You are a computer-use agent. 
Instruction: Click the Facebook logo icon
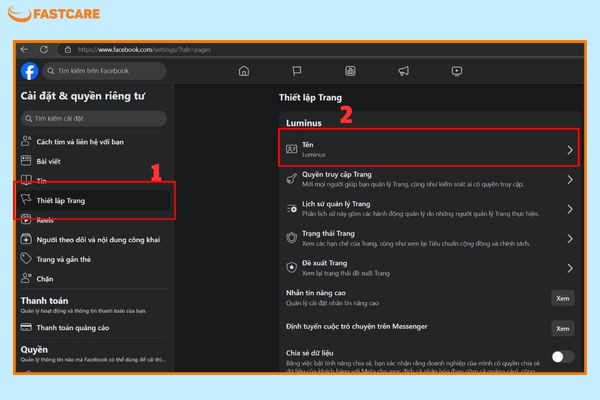[29, 71]
